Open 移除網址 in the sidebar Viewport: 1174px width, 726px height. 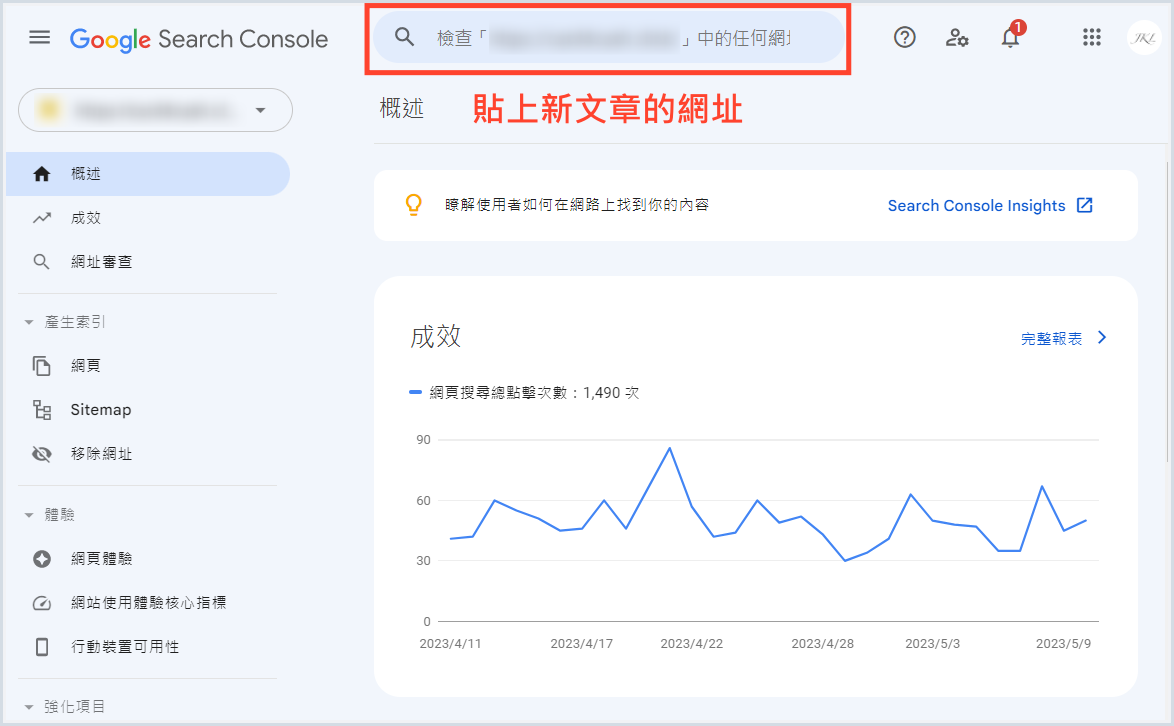pyautogui.click(x=101, y=454)
